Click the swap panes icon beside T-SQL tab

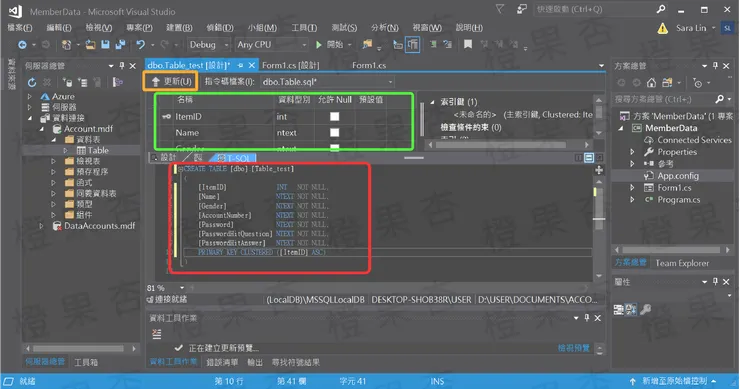pos(198,158)
